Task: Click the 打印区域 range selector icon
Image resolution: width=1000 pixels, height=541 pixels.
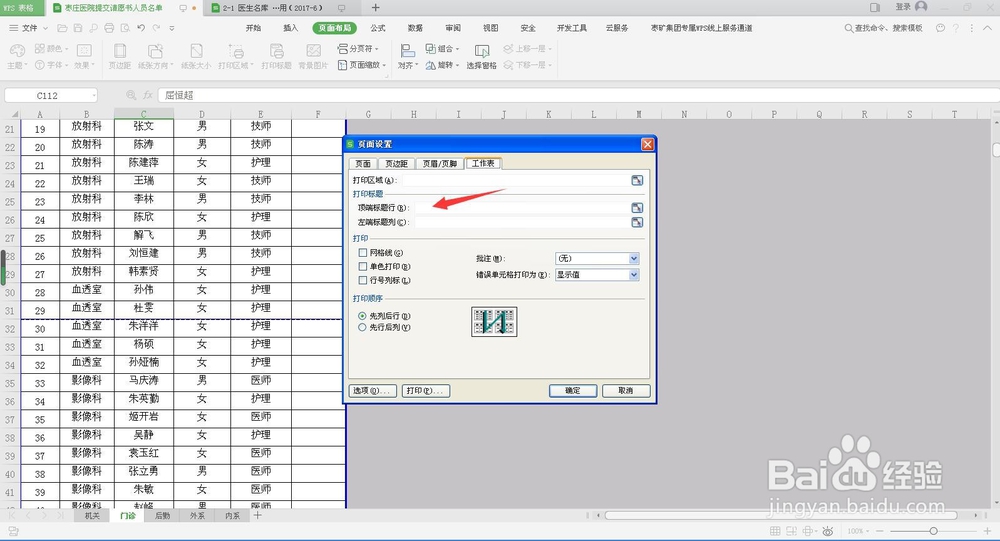Action: click(x=636, y=181)
